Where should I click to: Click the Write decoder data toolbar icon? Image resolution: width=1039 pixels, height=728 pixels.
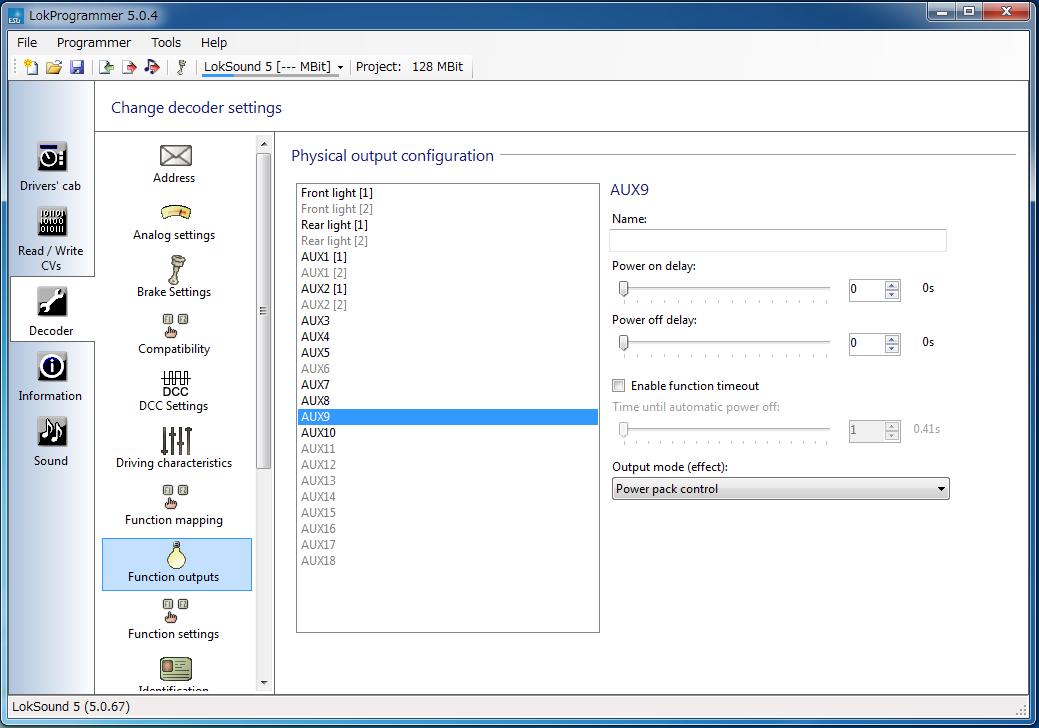pos(129,67)
